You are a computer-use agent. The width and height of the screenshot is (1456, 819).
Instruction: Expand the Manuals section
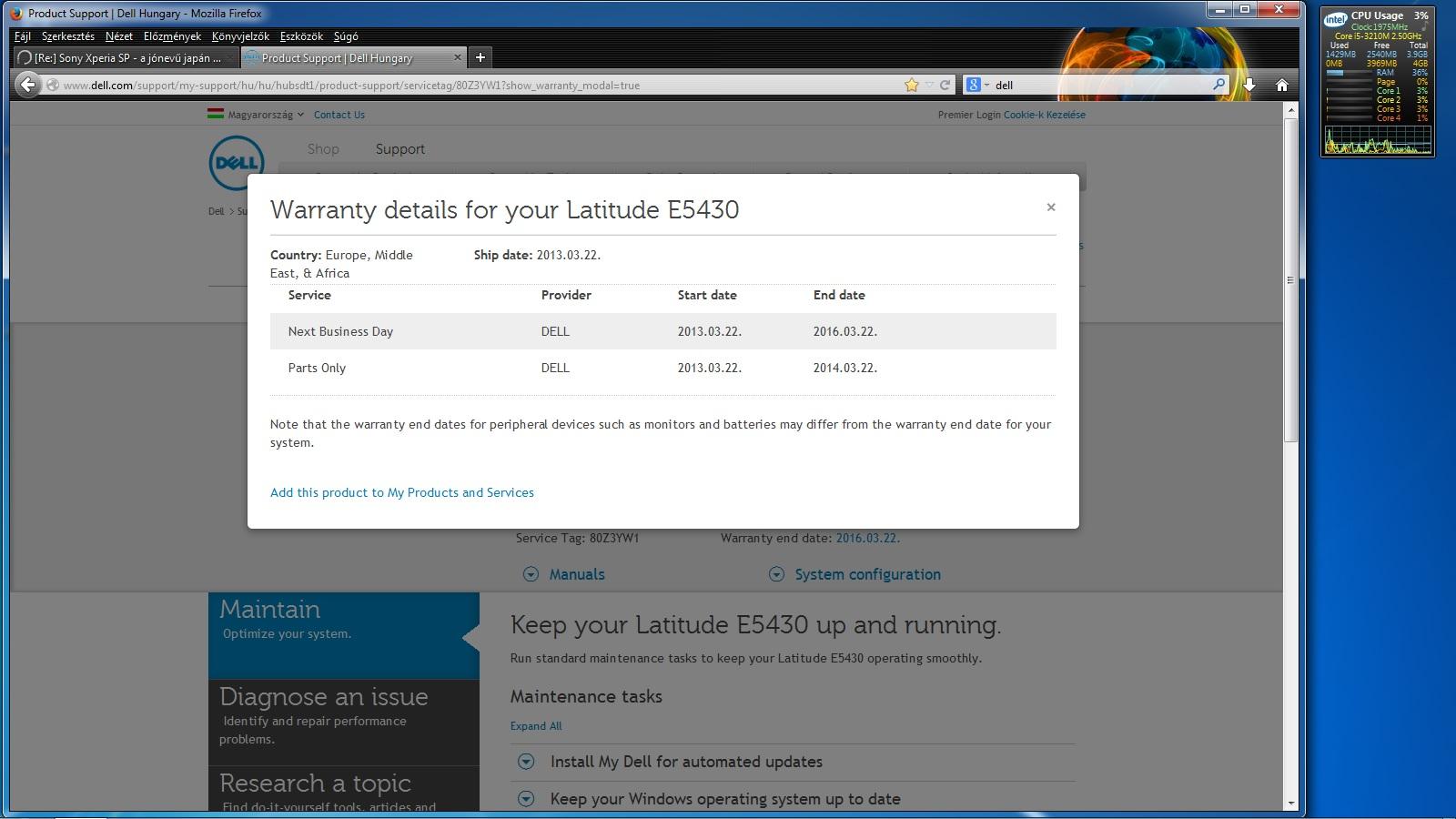pyautogui.click(x=564, y=574)
